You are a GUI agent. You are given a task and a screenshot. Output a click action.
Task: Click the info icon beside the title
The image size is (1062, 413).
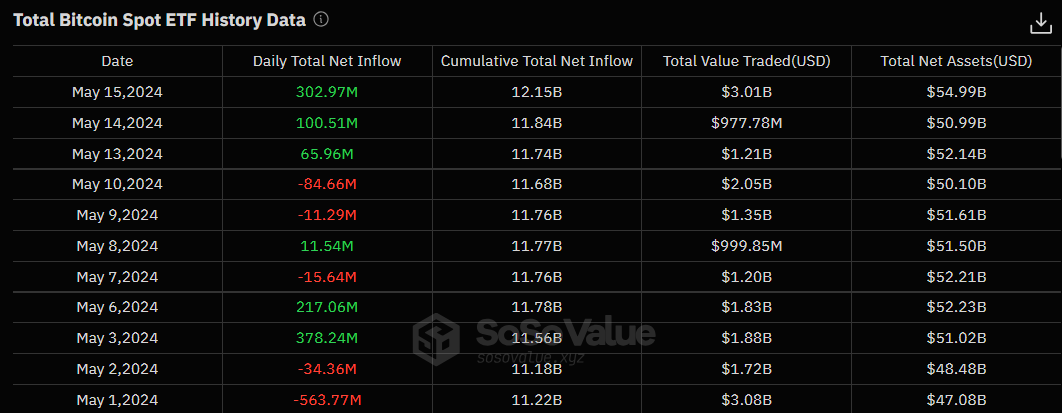click(x=322, y=20)
